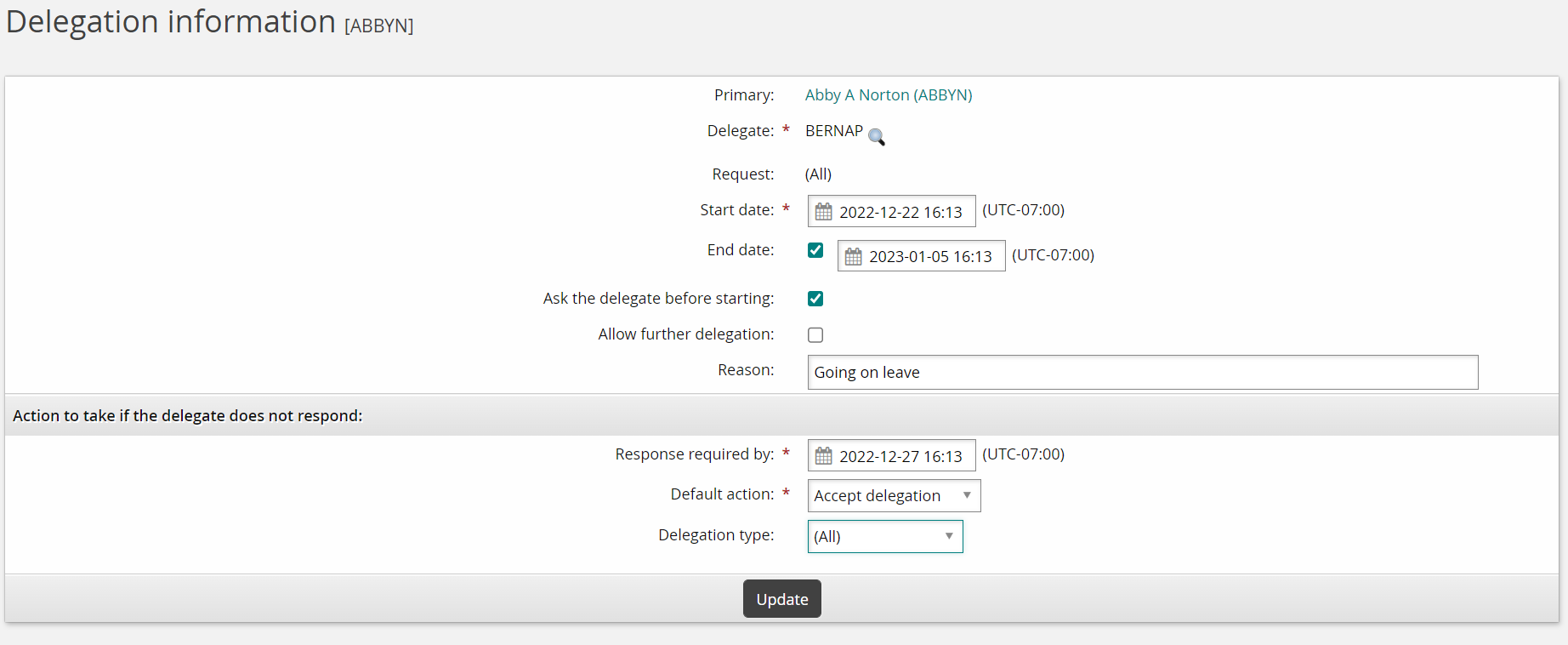Click the 'Action to take' section header
Screen dimensions: 1568x645
coord(187,416)
